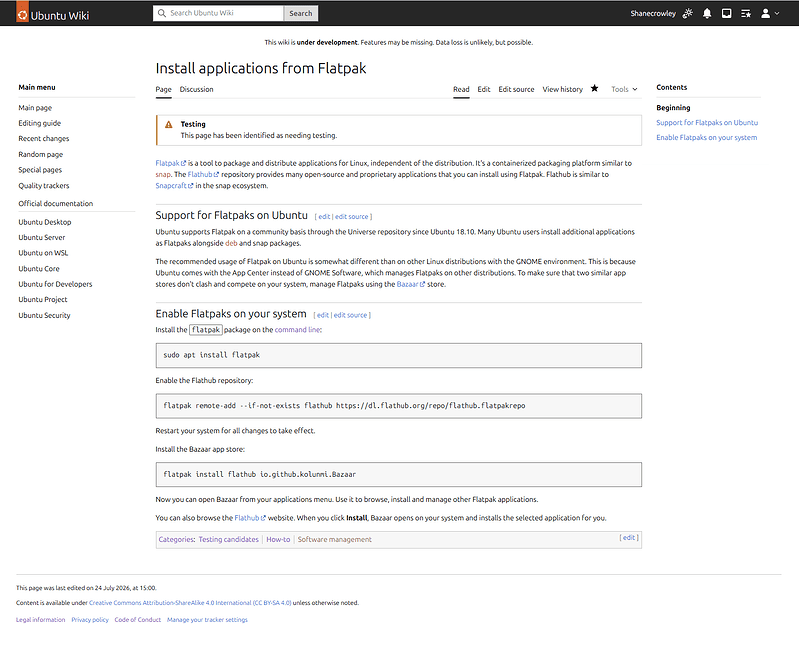799x648 pixels.
Task: Open the Categories link
Action: tap(176, 539)
